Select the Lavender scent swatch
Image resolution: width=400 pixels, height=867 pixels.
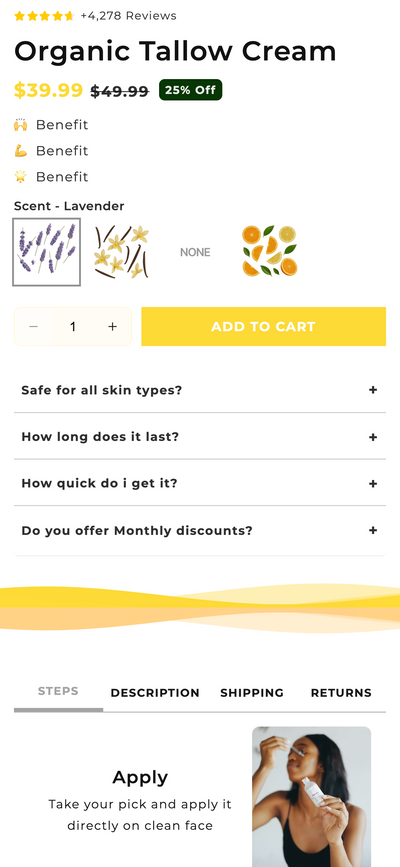pyautogui.click(x=46, y=252)
